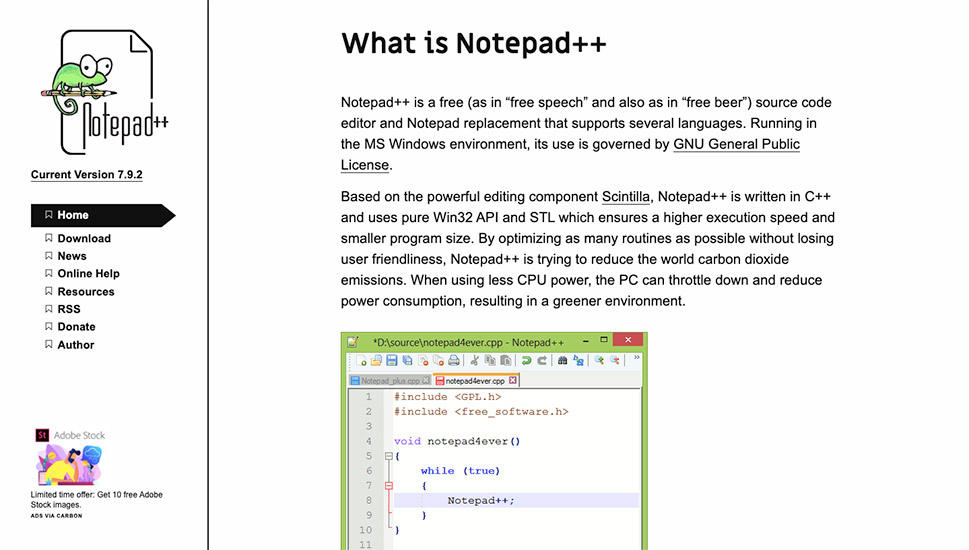The height and width of the screenshot is (550, 969).
Task: Go to the News section
Action: tap(72, 256)
